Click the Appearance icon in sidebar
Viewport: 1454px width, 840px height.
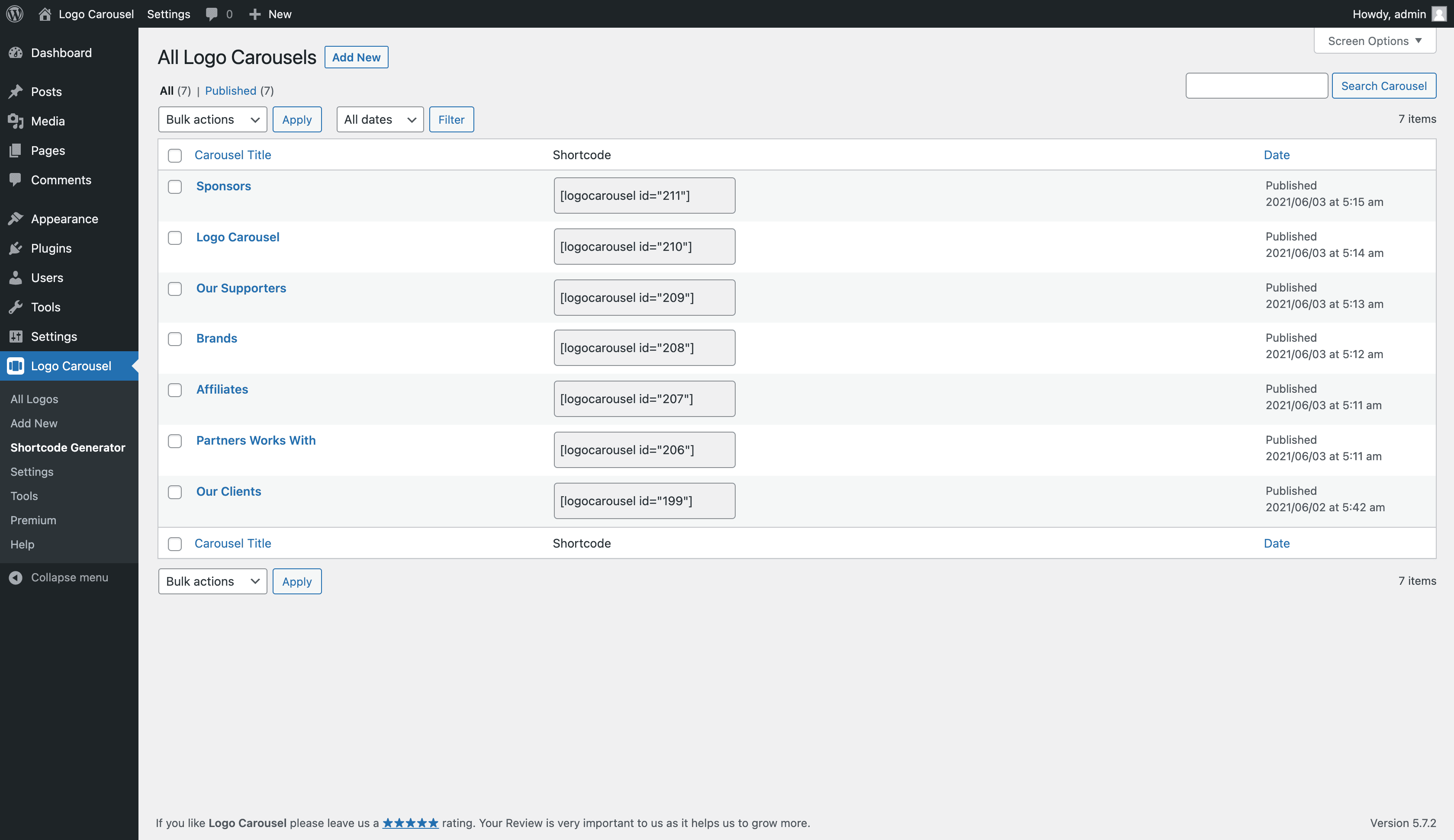click(x=18, y=218)
